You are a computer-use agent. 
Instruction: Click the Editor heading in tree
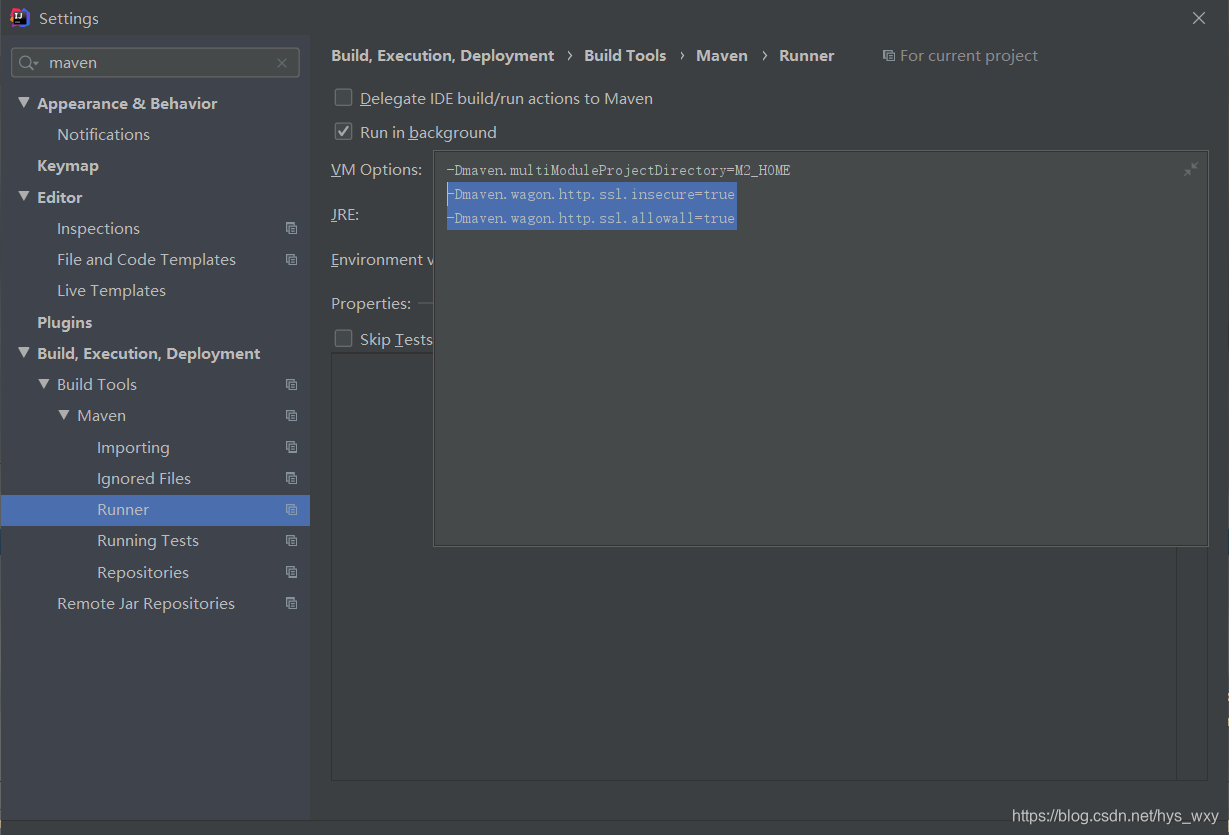(x=60, y=198)
